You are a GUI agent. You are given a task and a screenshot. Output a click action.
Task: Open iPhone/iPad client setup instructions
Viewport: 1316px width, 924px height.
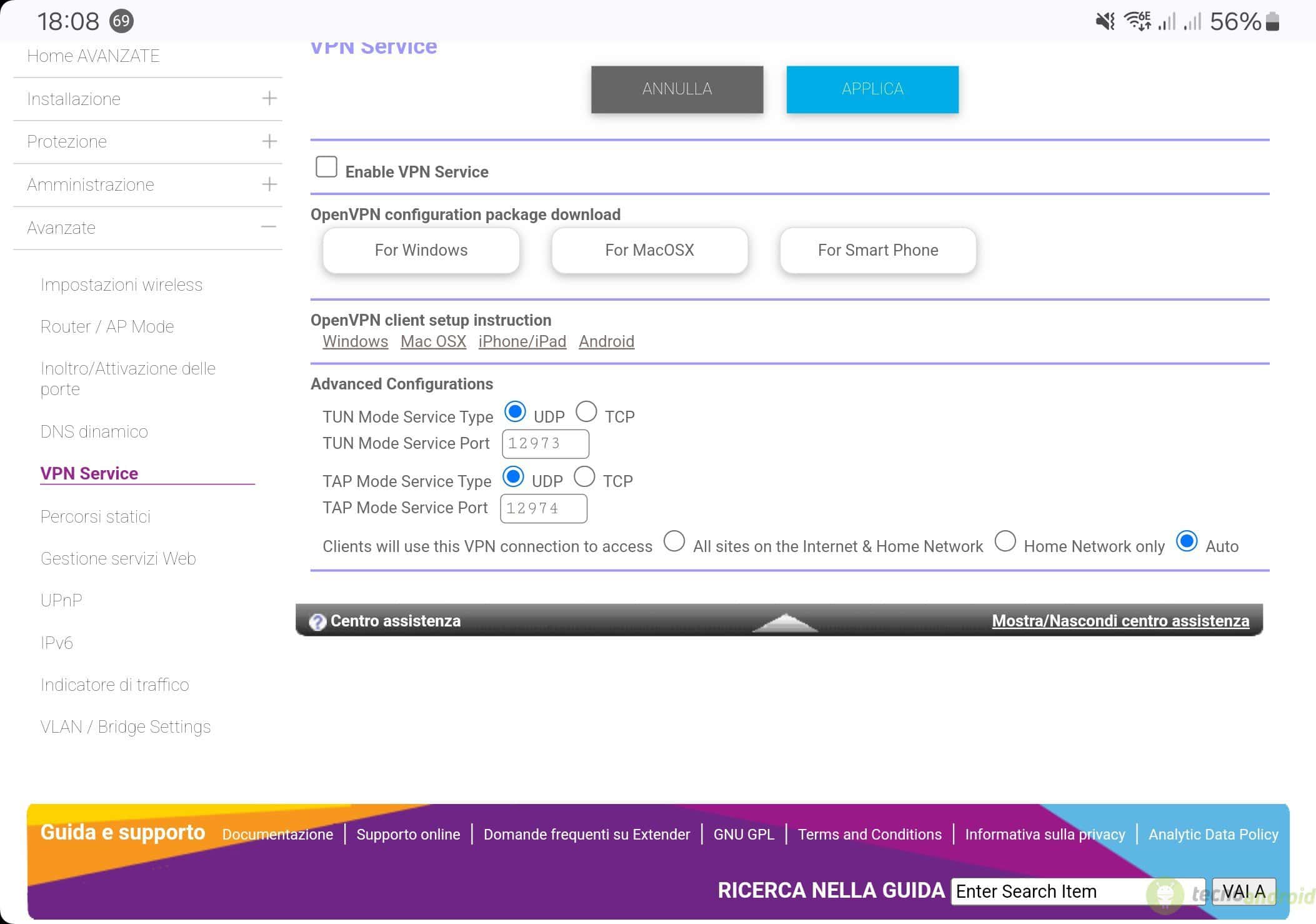[x=522, y=342]
